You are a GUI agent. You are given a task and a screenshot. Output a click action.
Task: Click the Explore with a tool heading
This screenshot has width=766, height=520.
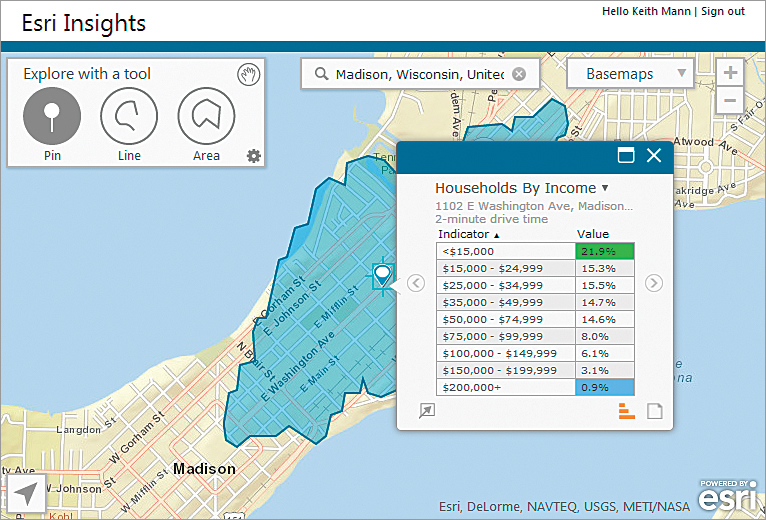[87, 74]
